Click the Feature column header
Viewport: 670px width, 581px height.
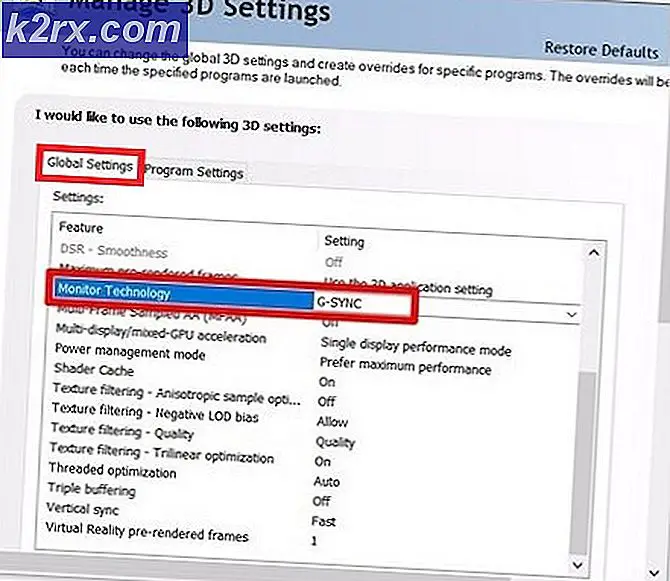81,227
